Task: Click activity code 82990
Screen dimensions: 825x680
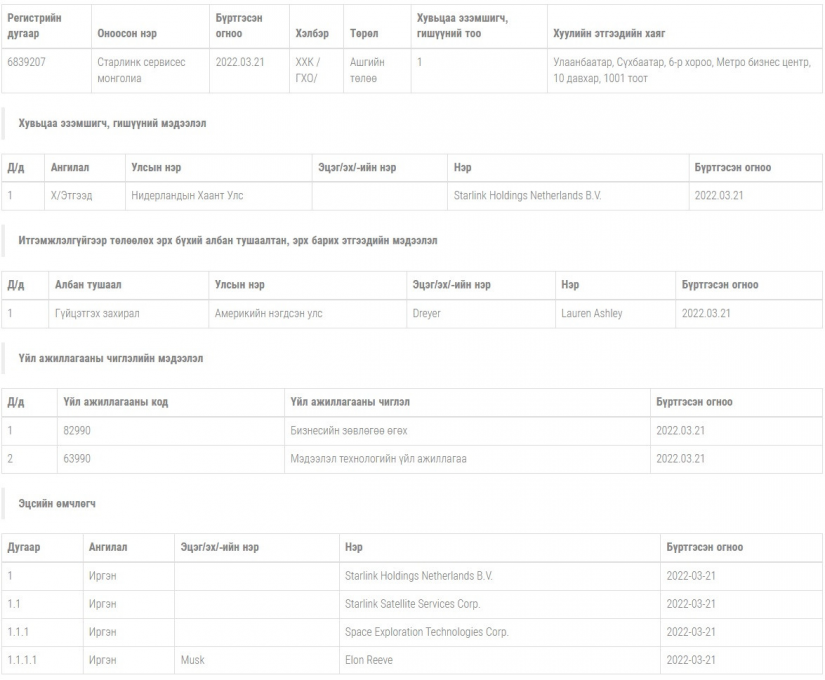Action: (x=77, y=431)
